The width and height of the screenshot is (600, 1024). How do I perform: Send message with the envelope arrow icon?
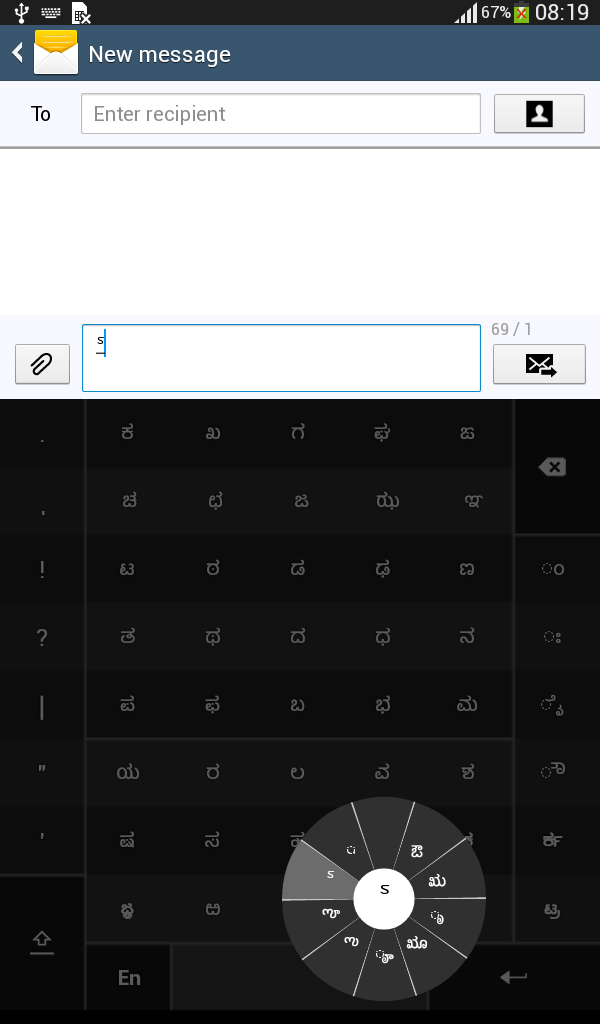(x=539, y=364)
